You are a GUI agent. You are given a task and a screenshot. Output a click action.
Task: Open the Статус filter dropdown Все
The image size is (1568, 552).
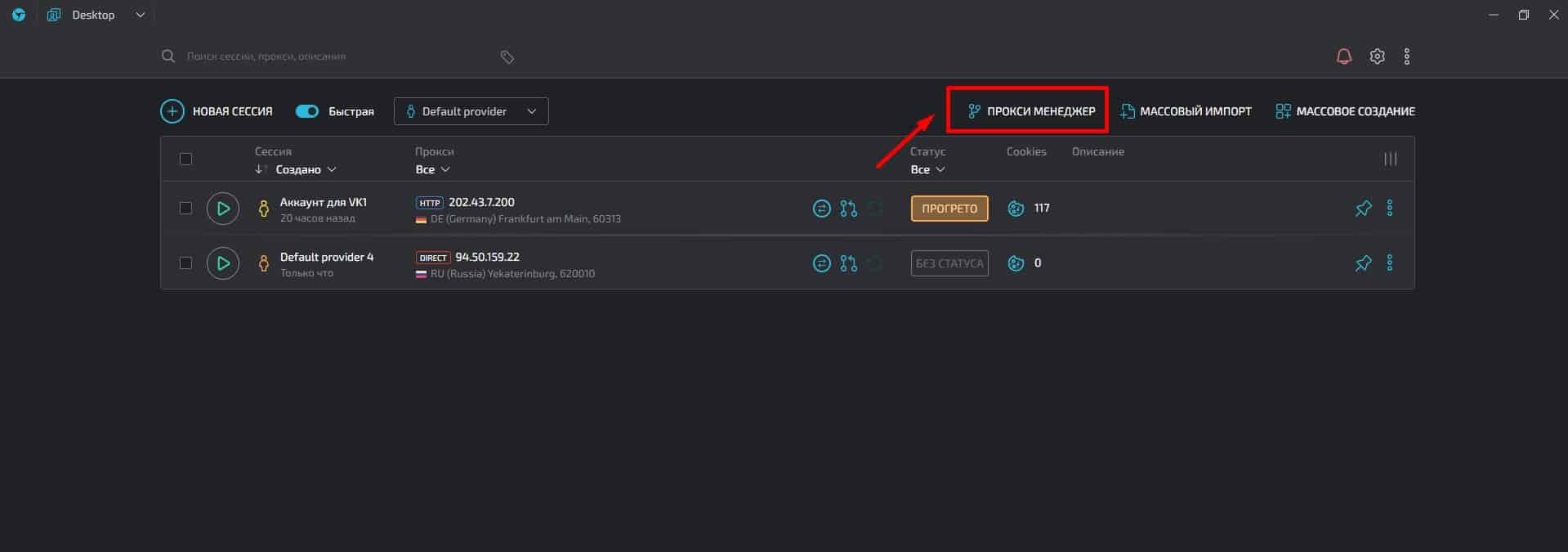tap(927, 169)
